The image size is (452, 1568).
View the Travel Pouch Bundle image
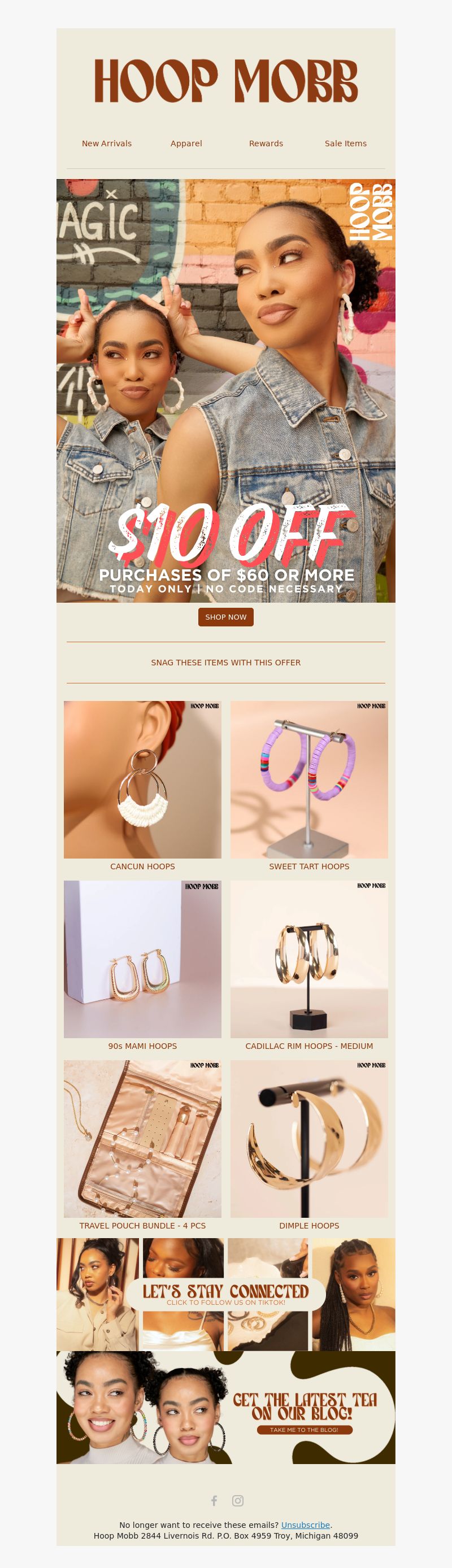pos(142,1139)
